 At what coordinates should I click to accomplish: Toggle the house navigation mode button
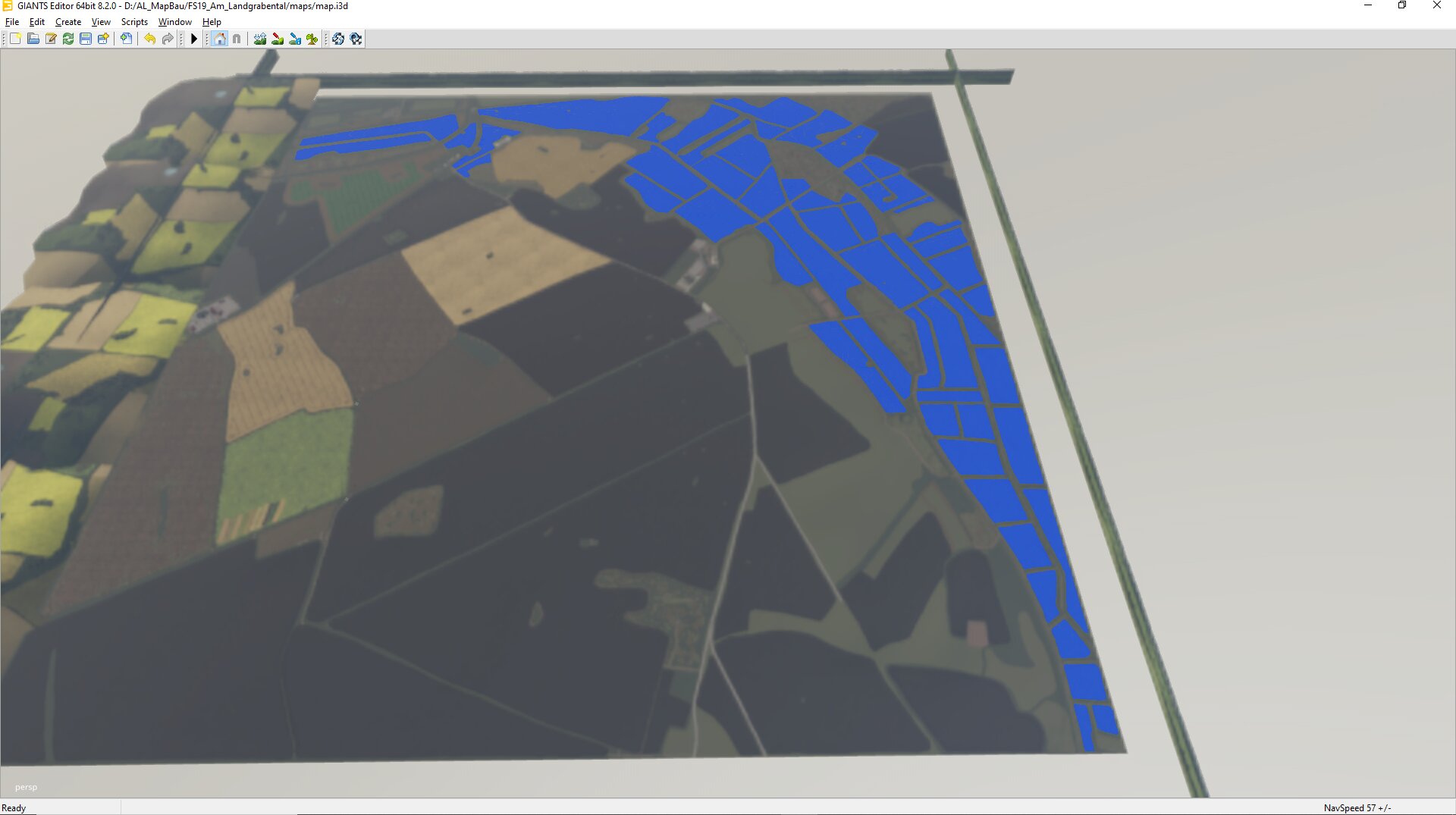coord(219,39)
